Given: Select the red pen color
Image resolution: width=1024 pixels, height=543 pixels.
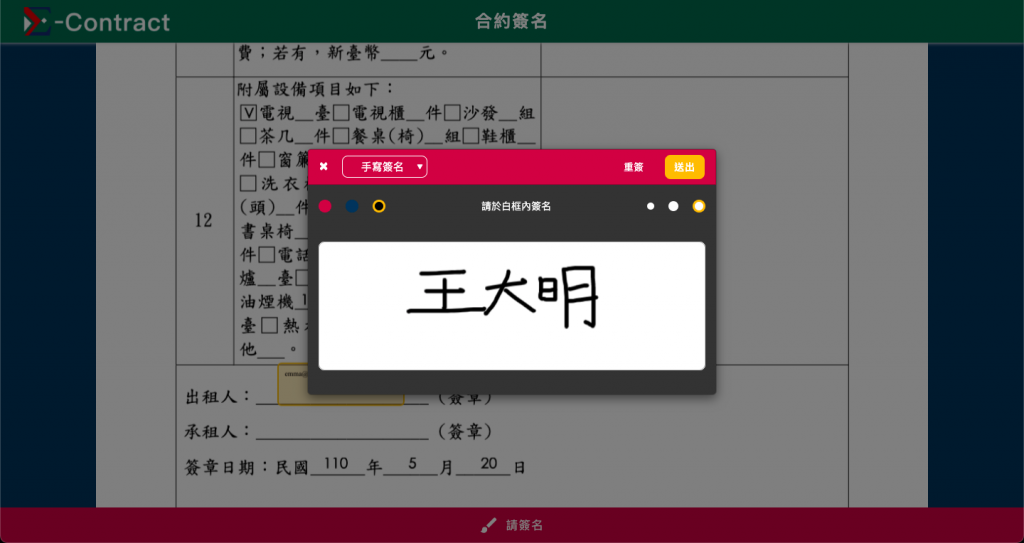Looking at the screenshot, I should [x=325, y=206].
